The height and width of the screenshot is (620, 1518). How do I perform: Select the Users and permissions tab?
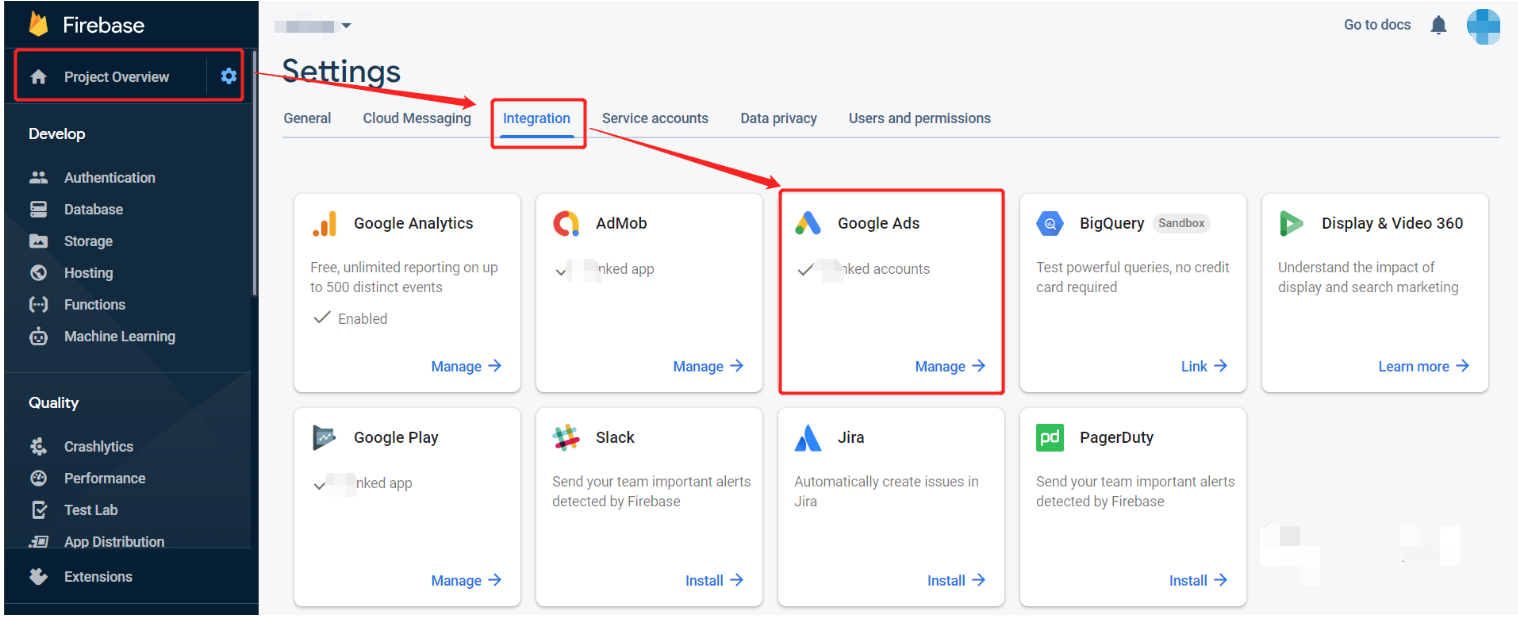(x=919, y=118)
